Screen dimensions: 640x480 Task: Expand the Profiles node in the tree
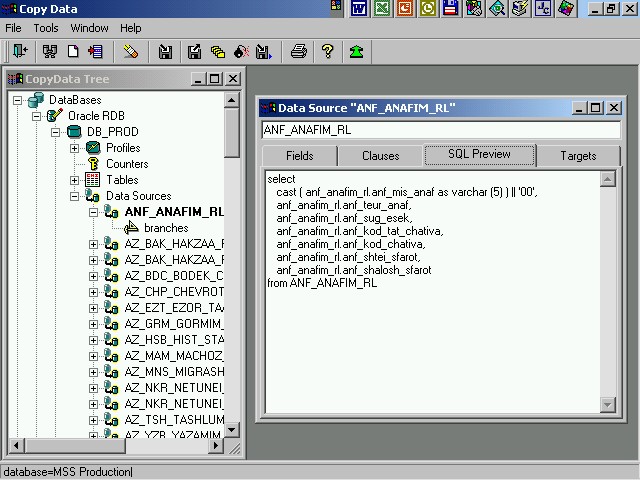coord(75,148)
